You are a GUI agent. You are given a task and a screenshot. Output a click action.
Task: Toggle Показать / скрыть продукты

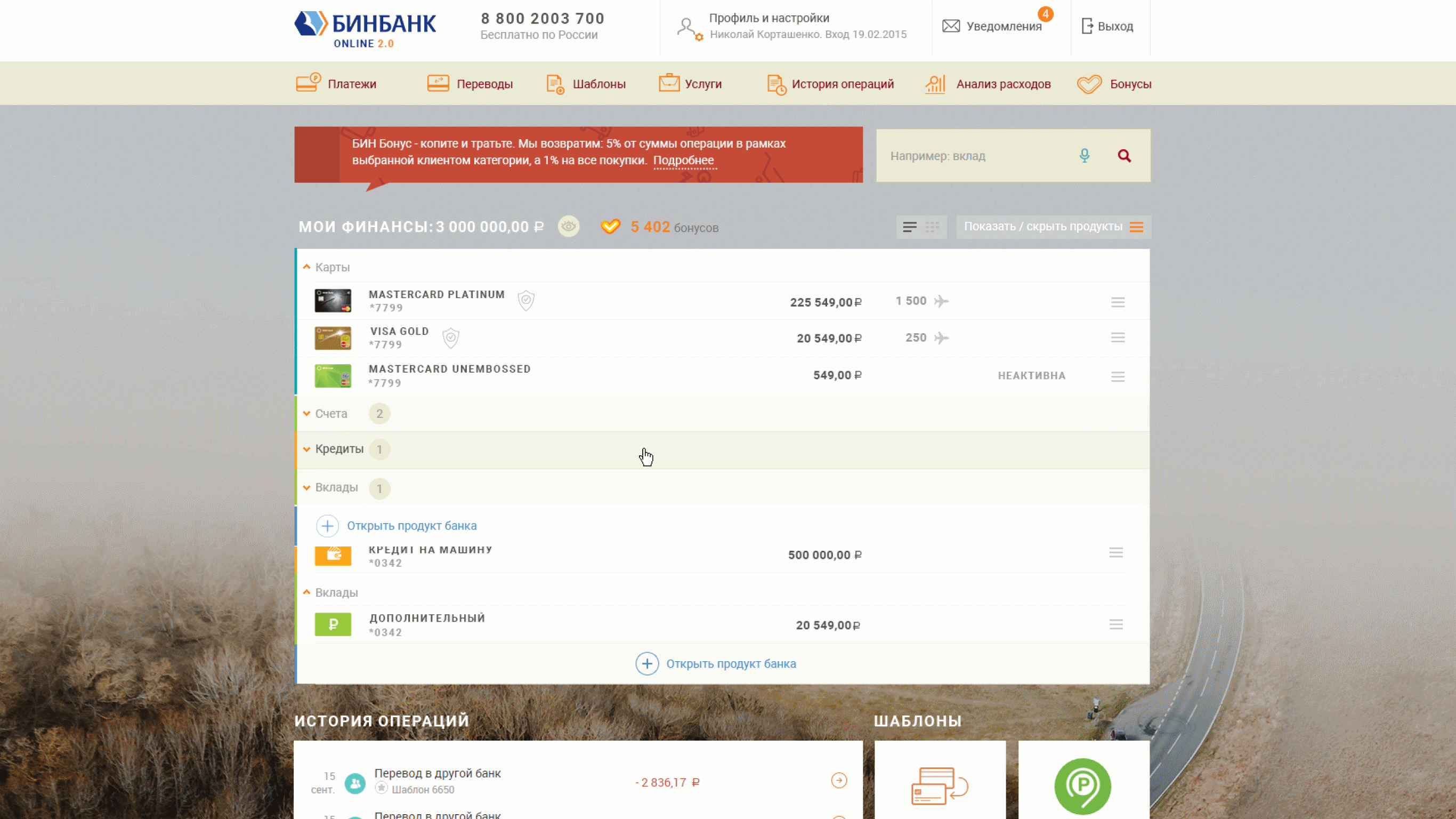pyautogui.click(x=1053, y=226)
